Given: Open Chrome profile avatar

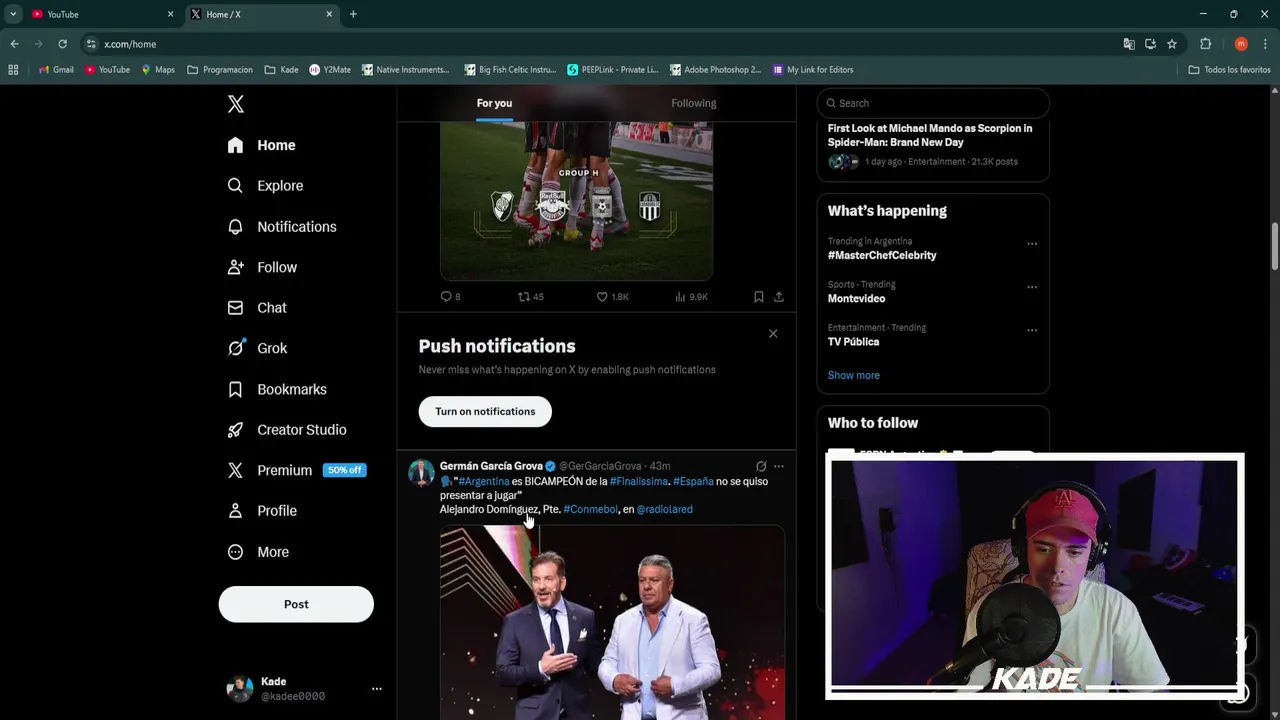Looking at the screenshot, I should pos(1241,44).
